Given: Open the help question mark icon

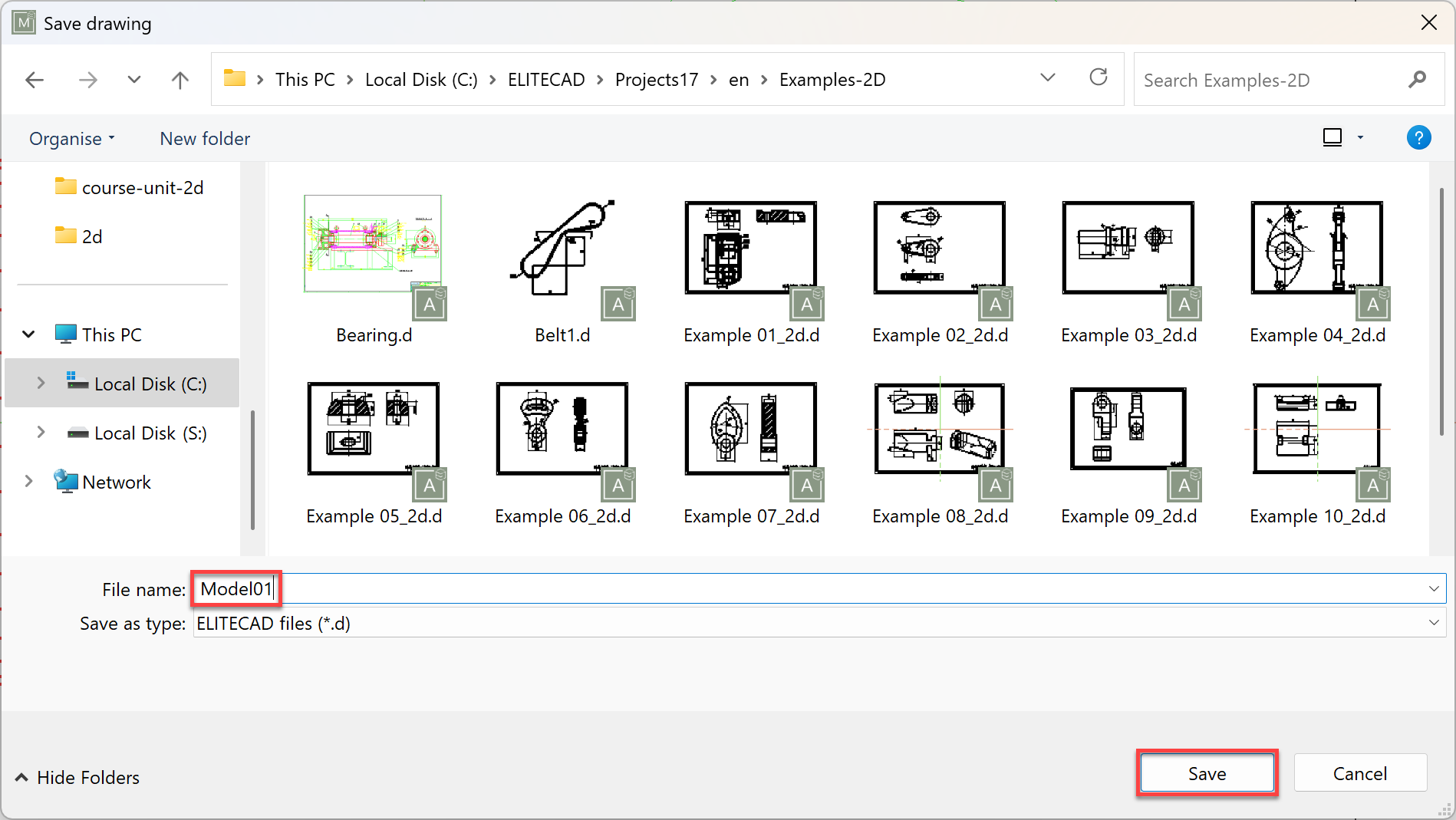Looking at the screenshot, I should (x=1418, y=138).
